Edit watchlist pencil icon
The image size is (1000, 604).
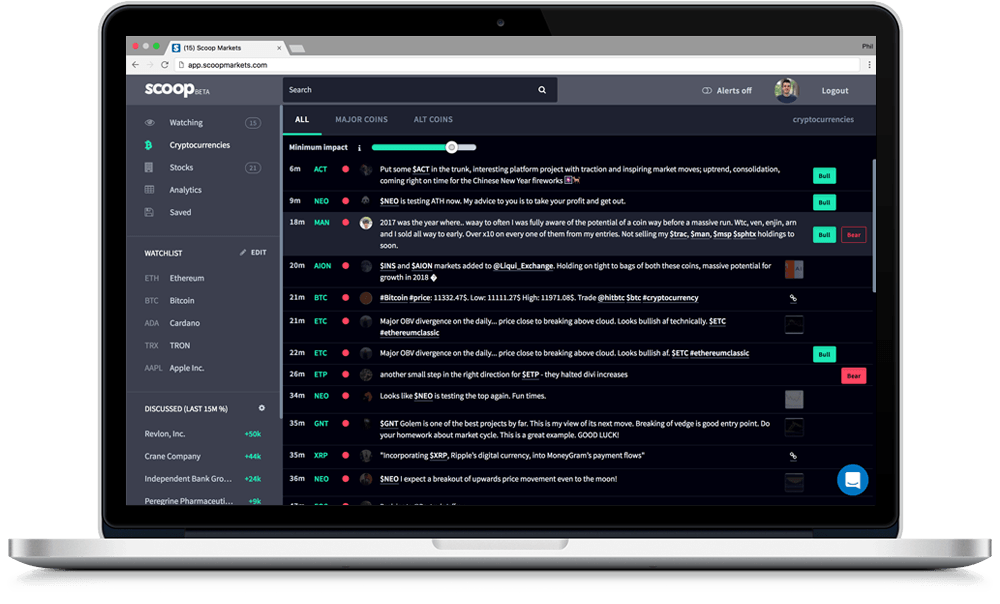point(243,253)
